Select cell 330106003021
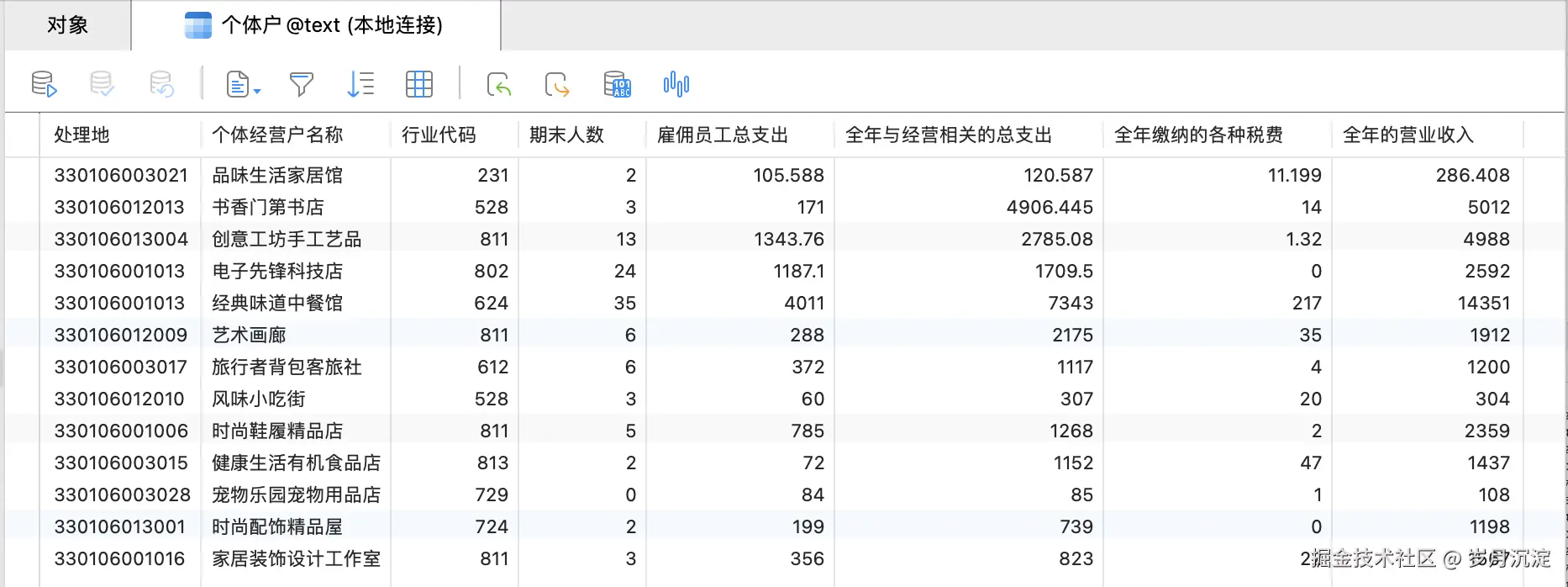This screenshot has height=587, width=1568. point(121,175)
